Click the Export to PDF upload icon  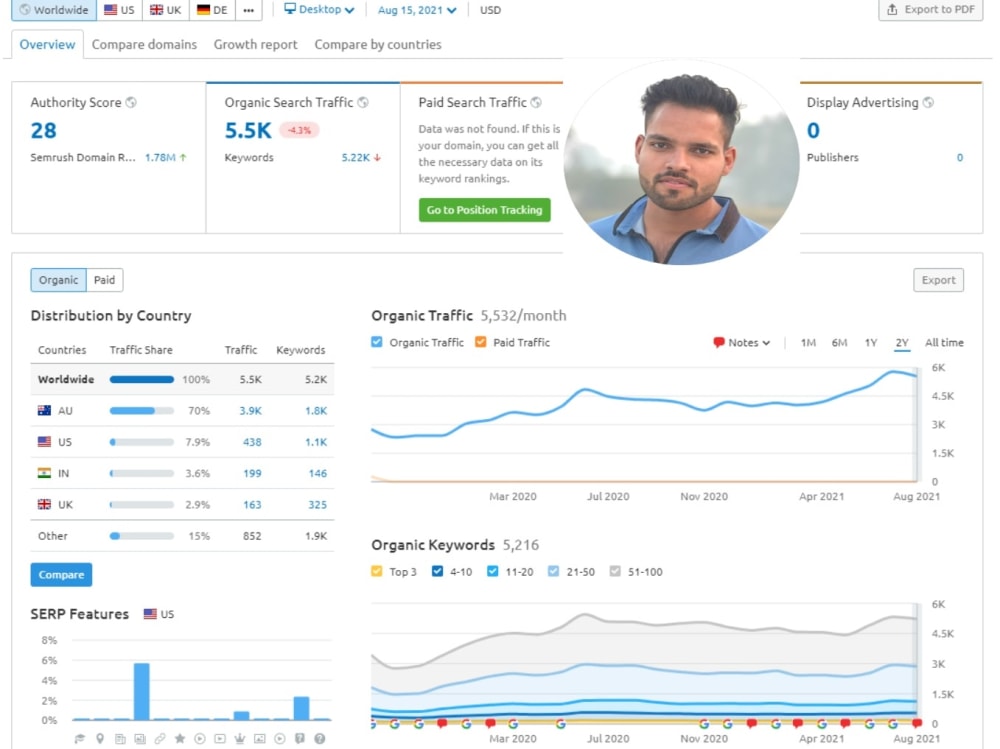click(x=892, y=9)
